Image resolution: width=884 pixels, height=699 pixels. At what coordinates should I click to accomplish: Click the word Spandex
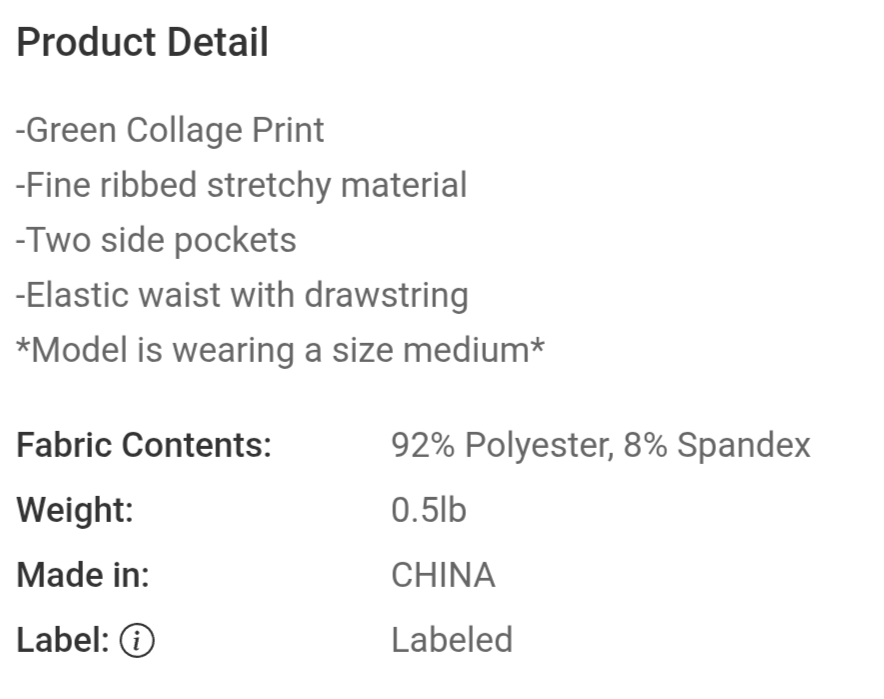pos(744,446)
